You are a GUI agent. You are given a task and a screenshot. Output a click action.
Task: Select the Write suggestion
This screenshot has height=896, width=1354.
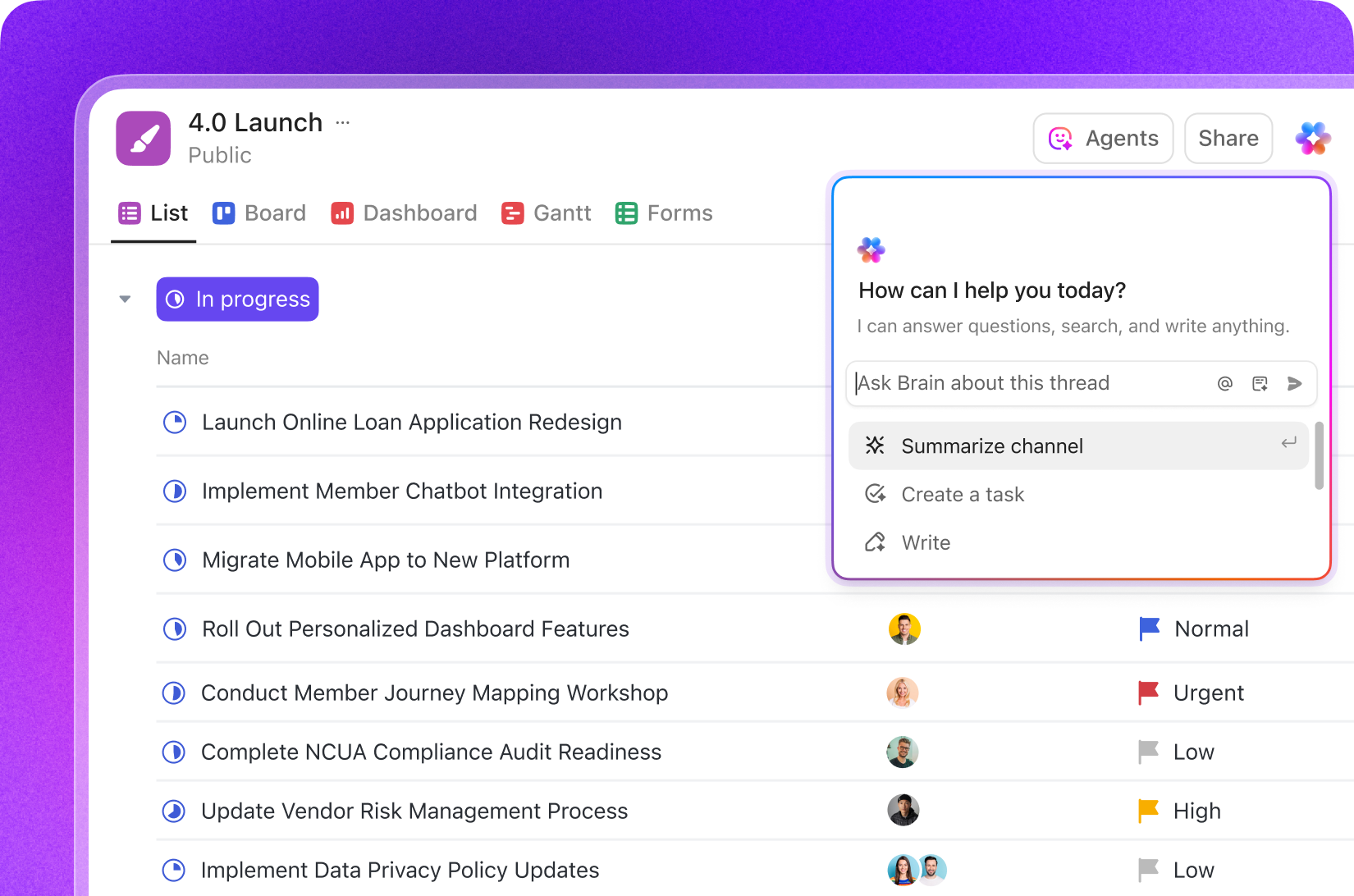(1078, 543)
